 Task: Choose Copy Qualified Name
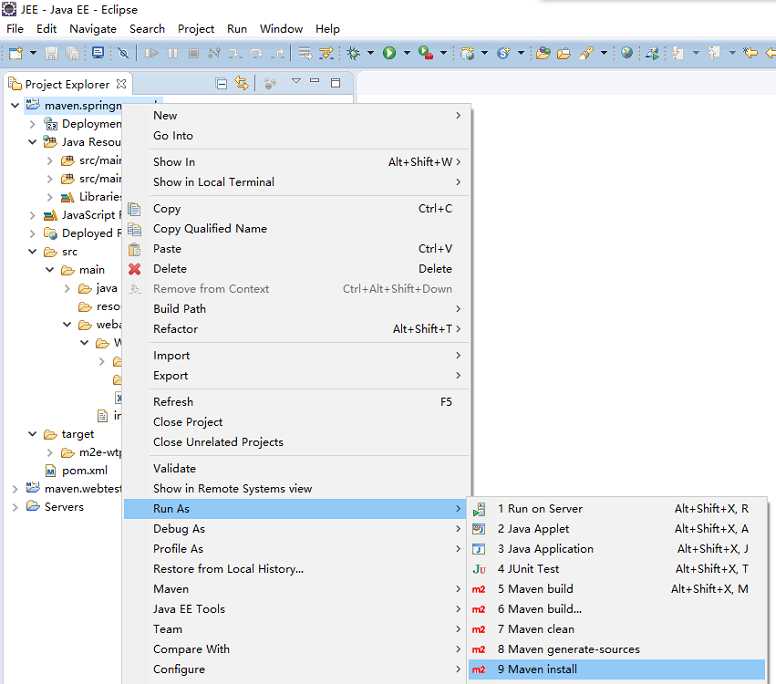coord(297,229)
